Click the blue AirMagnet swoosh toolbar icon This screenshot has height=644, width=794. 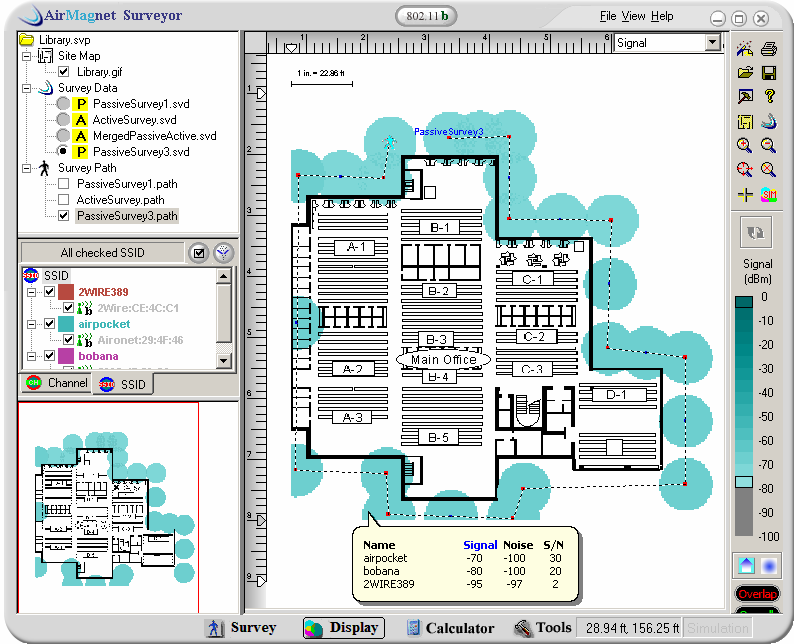[x=769, y=122]
